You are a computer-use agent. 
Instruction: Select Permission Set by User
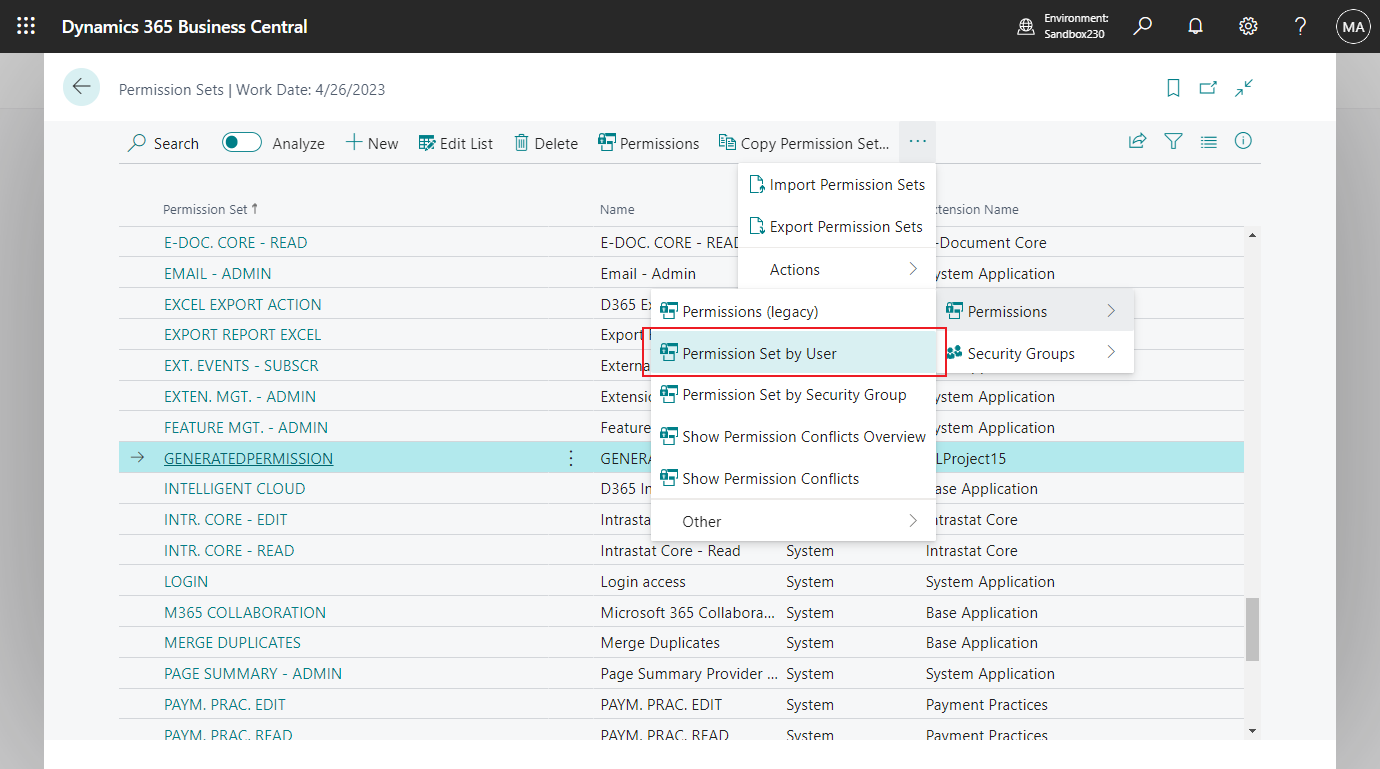pos(760,353)
